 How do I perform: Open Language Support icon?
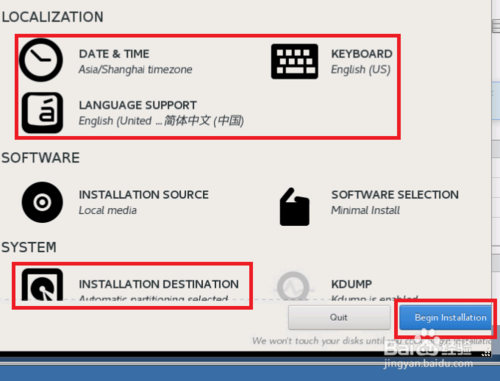pos(42,113)
